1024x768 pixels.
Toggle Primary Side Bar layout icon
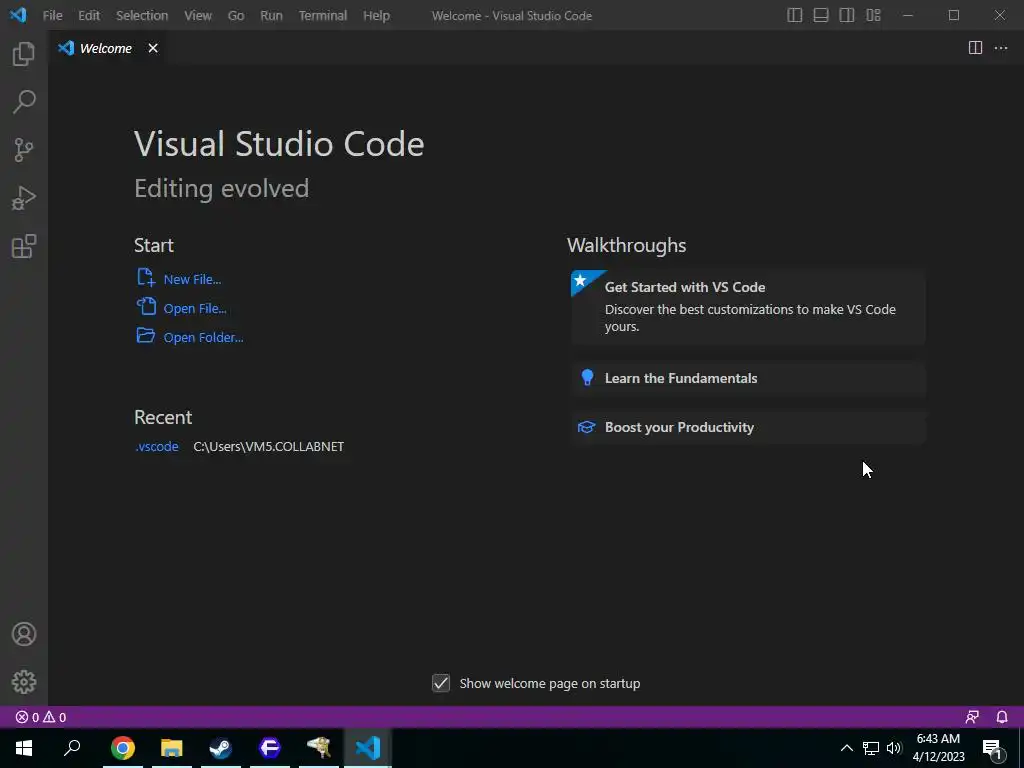795,15
